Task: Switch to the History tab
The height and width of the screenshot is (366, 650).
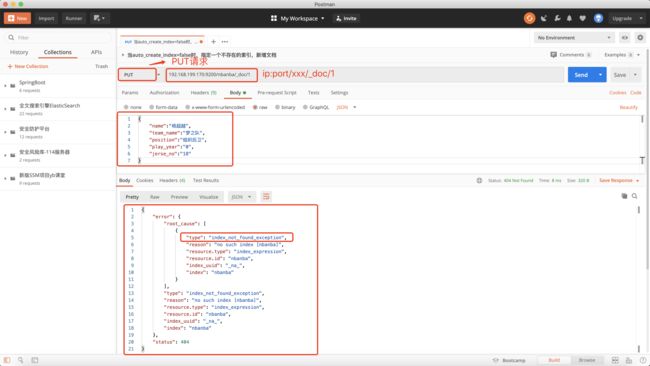Action: [19, 52]
